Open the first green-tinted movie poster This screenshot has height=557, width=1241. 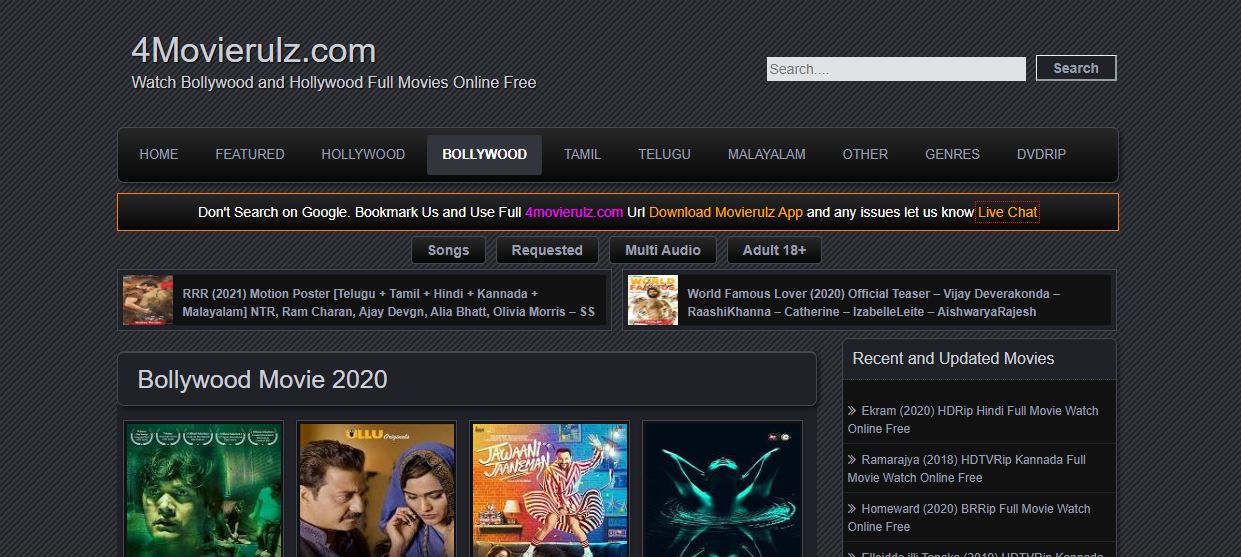click(x=204, y=489)
